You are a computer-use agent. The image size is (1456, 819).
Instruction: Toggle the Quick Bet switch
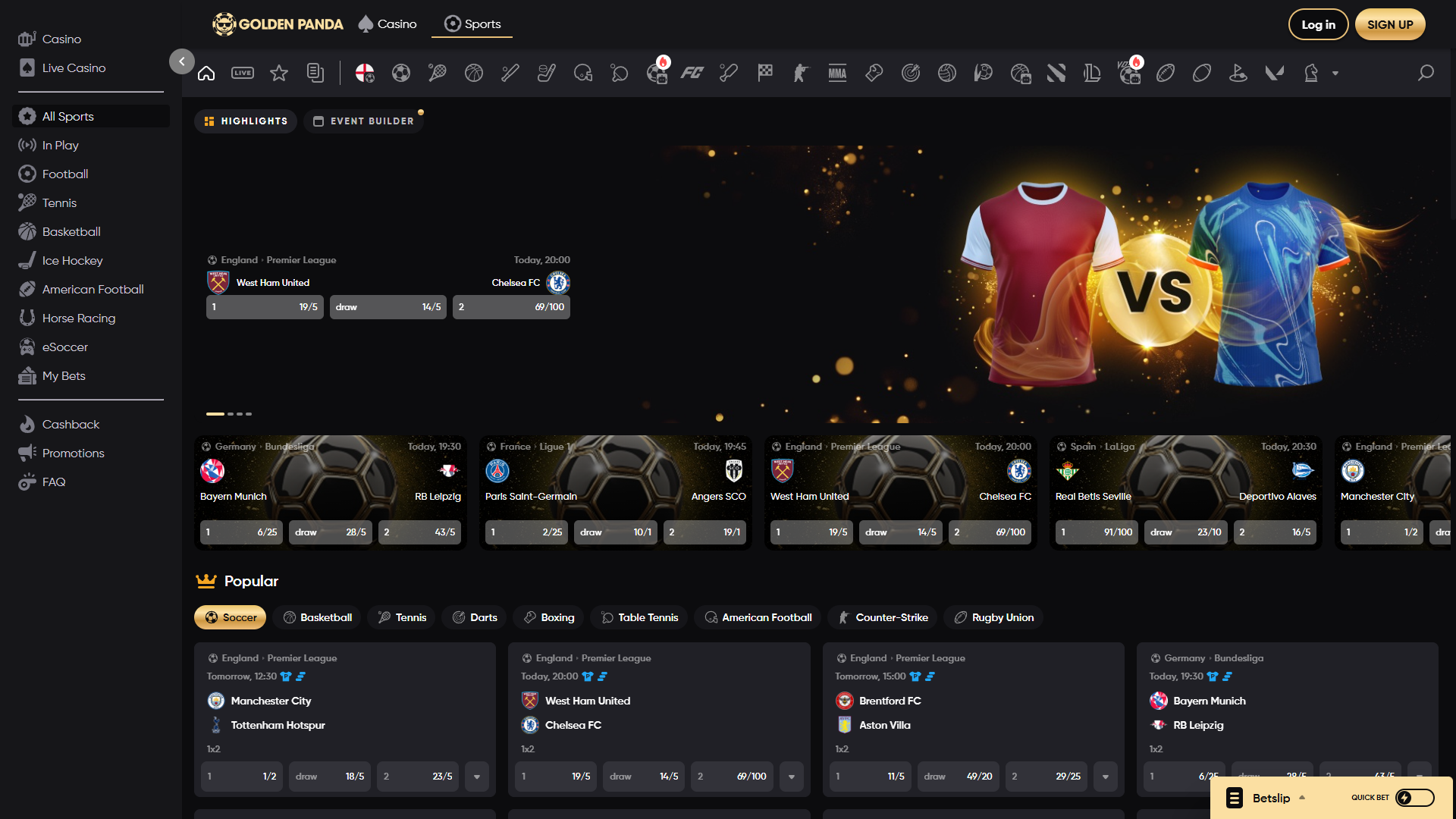1415,798
